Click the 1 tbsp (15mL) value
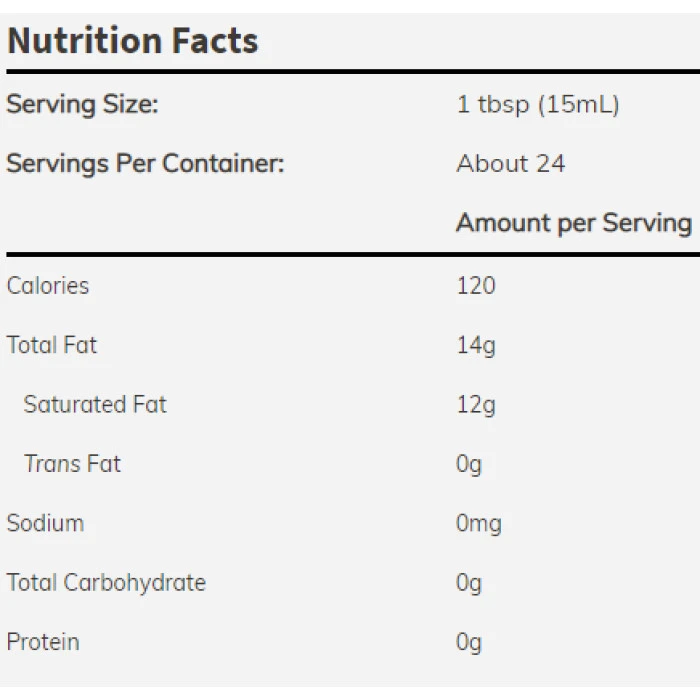700x700 pixels. (x=537, y=104)
